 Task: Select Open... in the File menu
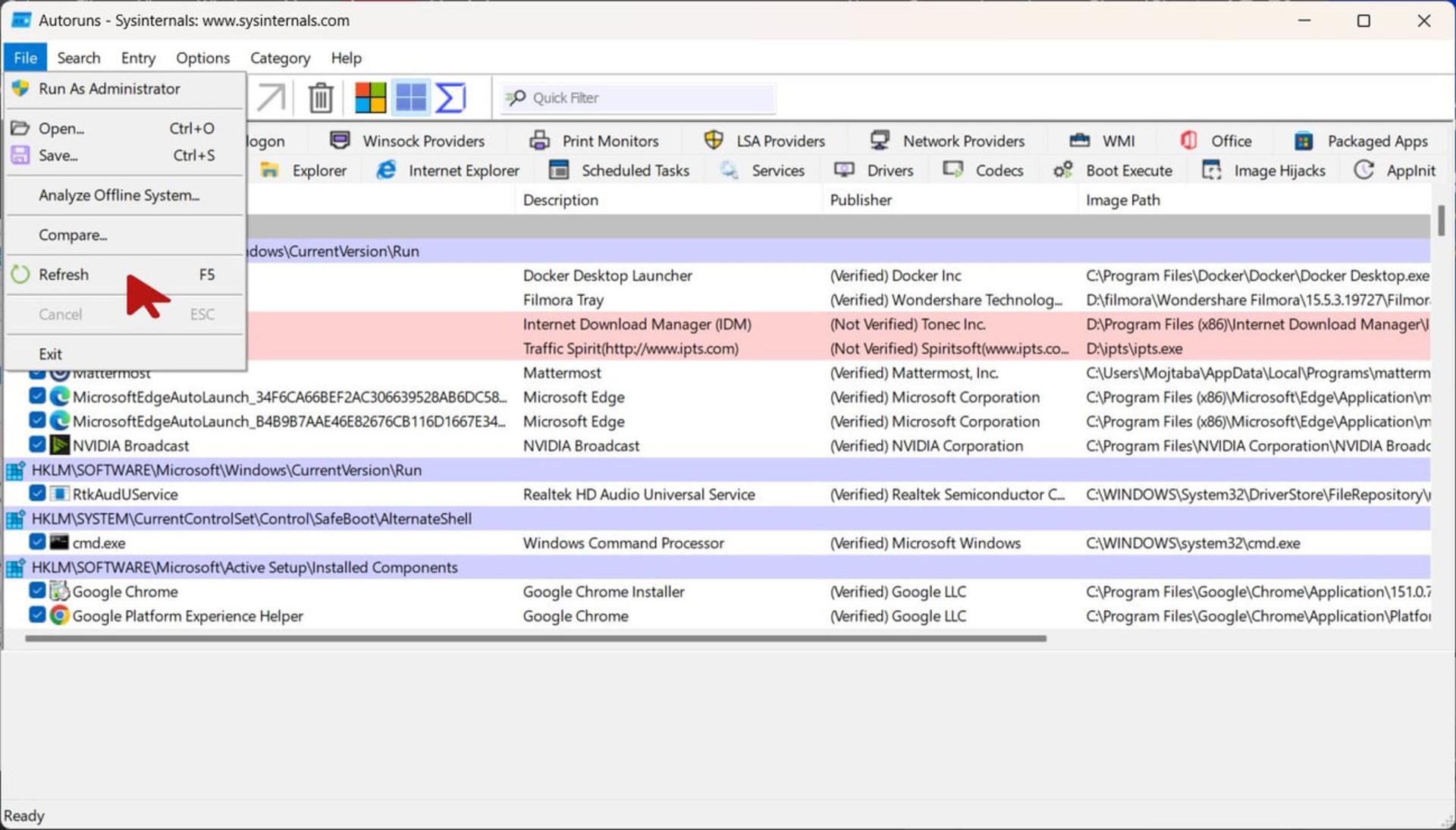click(x=125, y=128)
